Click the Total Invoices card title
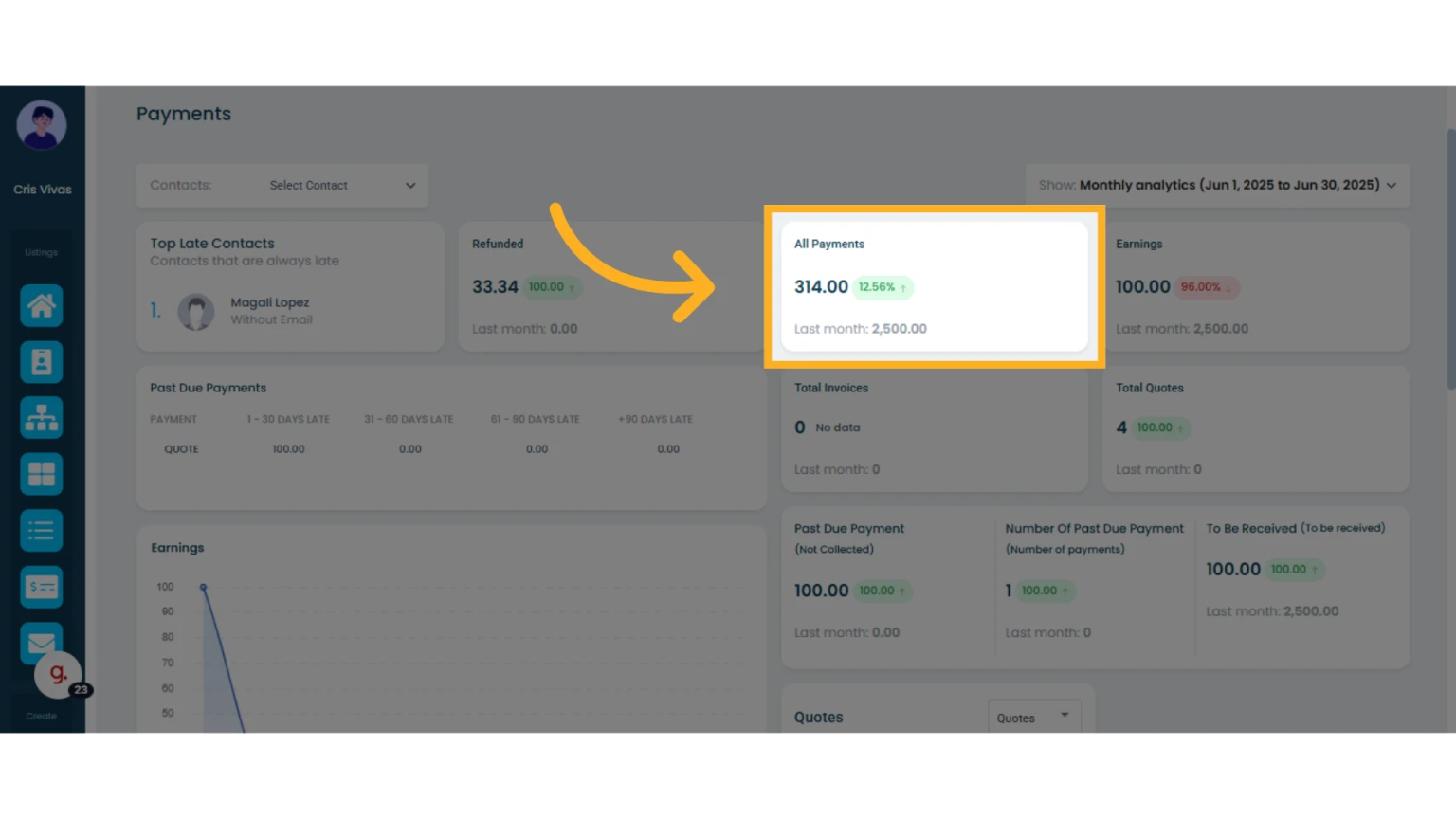This screenshot has width=1456, height=819. pyautogui.click(x=831, y=388)
